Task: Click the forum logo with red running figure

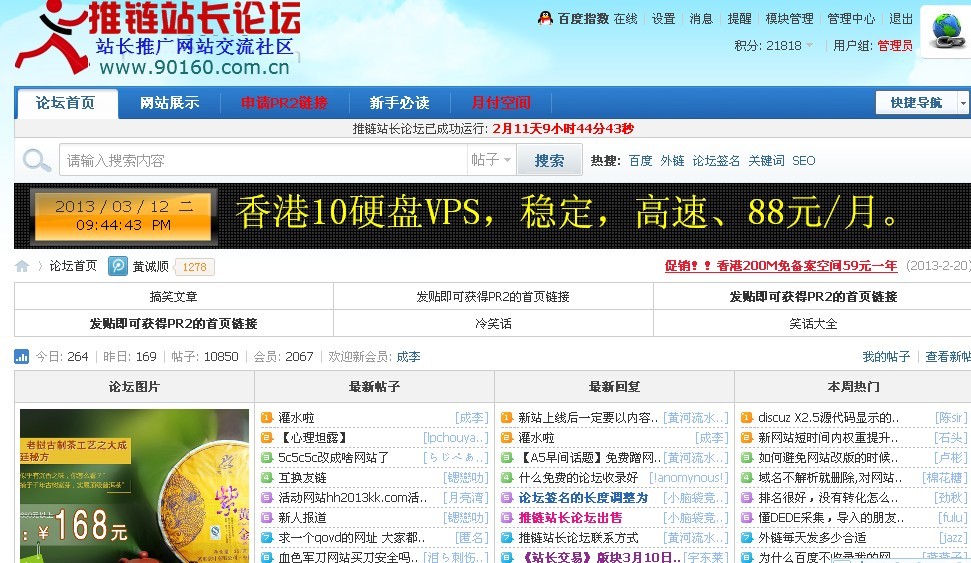Action: [155, 40]
